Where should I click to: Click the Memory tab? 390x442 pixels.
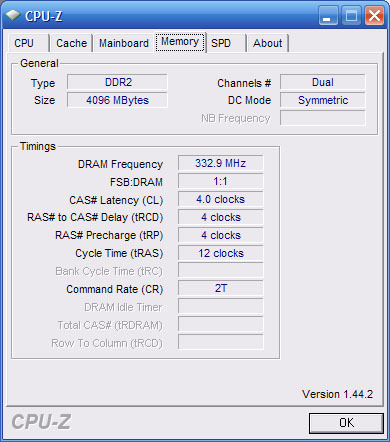[180, 42]
